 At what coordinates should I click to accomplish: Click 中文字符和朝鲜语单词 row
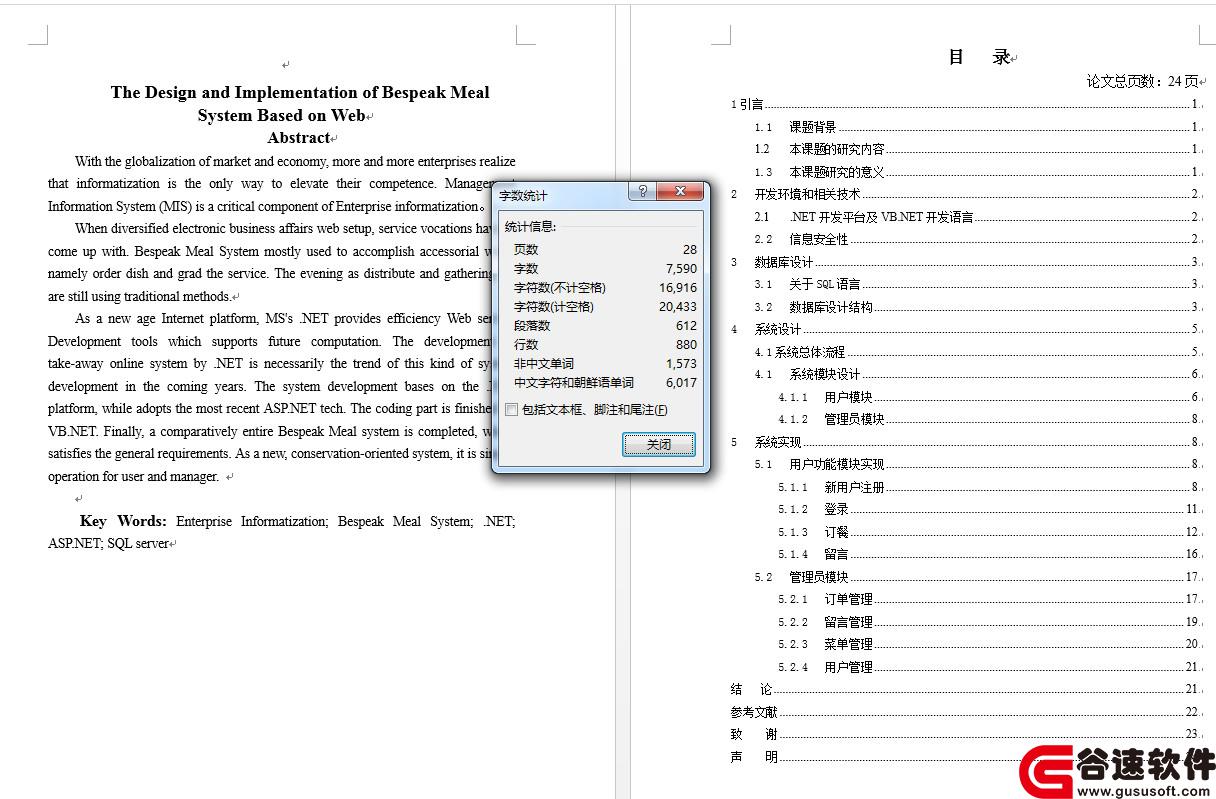tap(605, 382)
